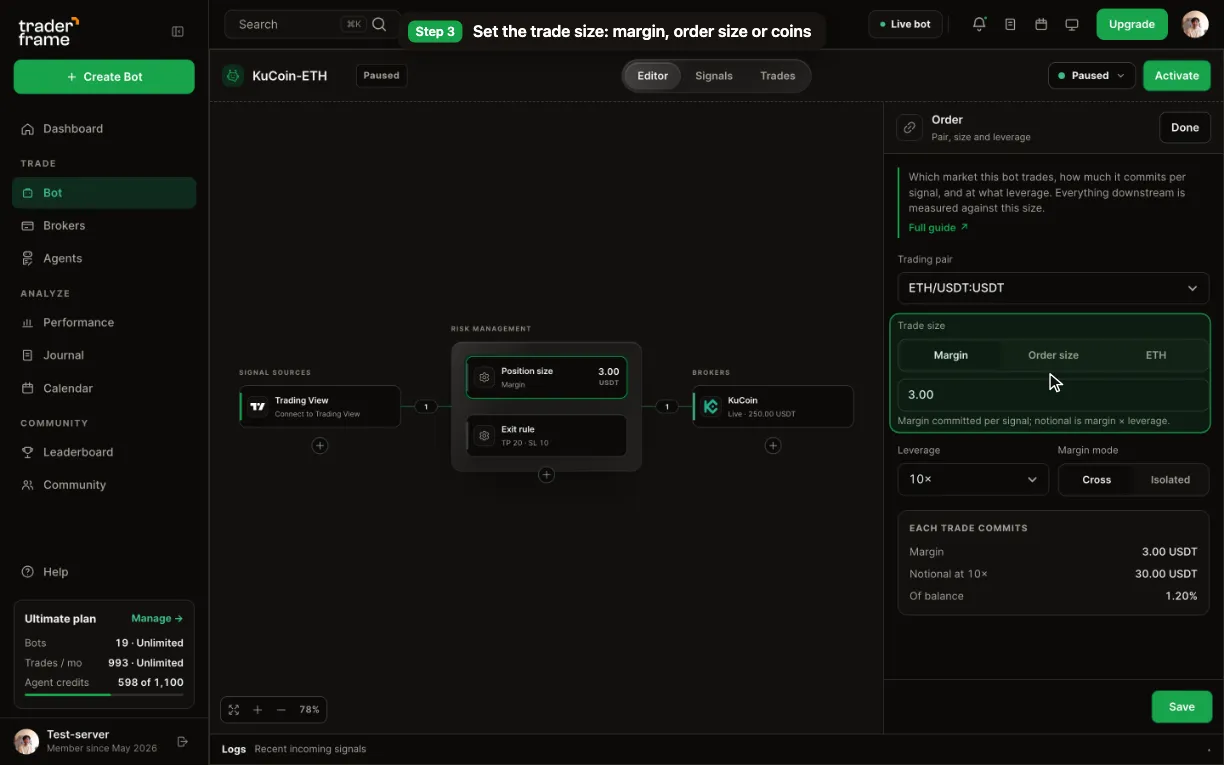Click the Trading View logo icon
This screenshot has width=1224, height=765.
258,406
